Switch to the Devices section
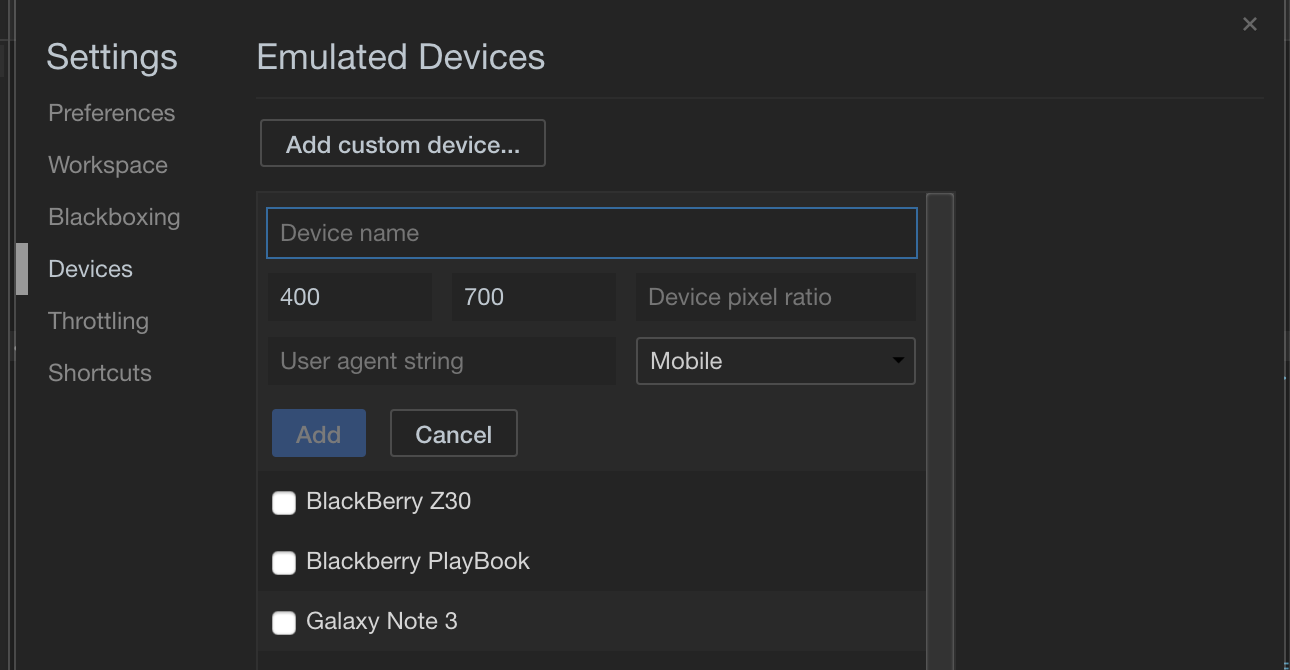 point(90,269)
